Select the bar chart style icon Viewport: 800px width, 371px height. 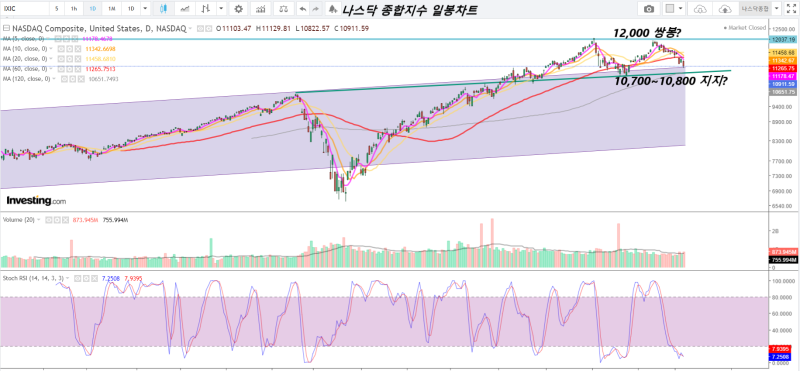205,9
